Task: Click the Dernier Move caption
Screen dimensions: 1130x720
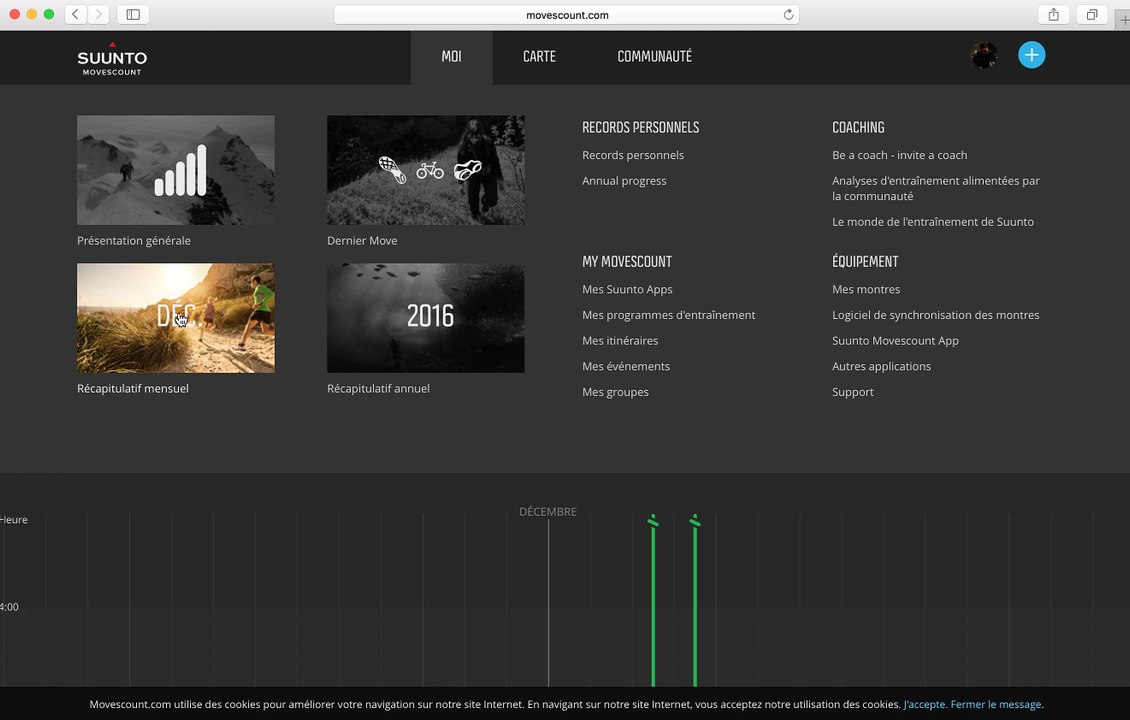Action: coord(362,241)
